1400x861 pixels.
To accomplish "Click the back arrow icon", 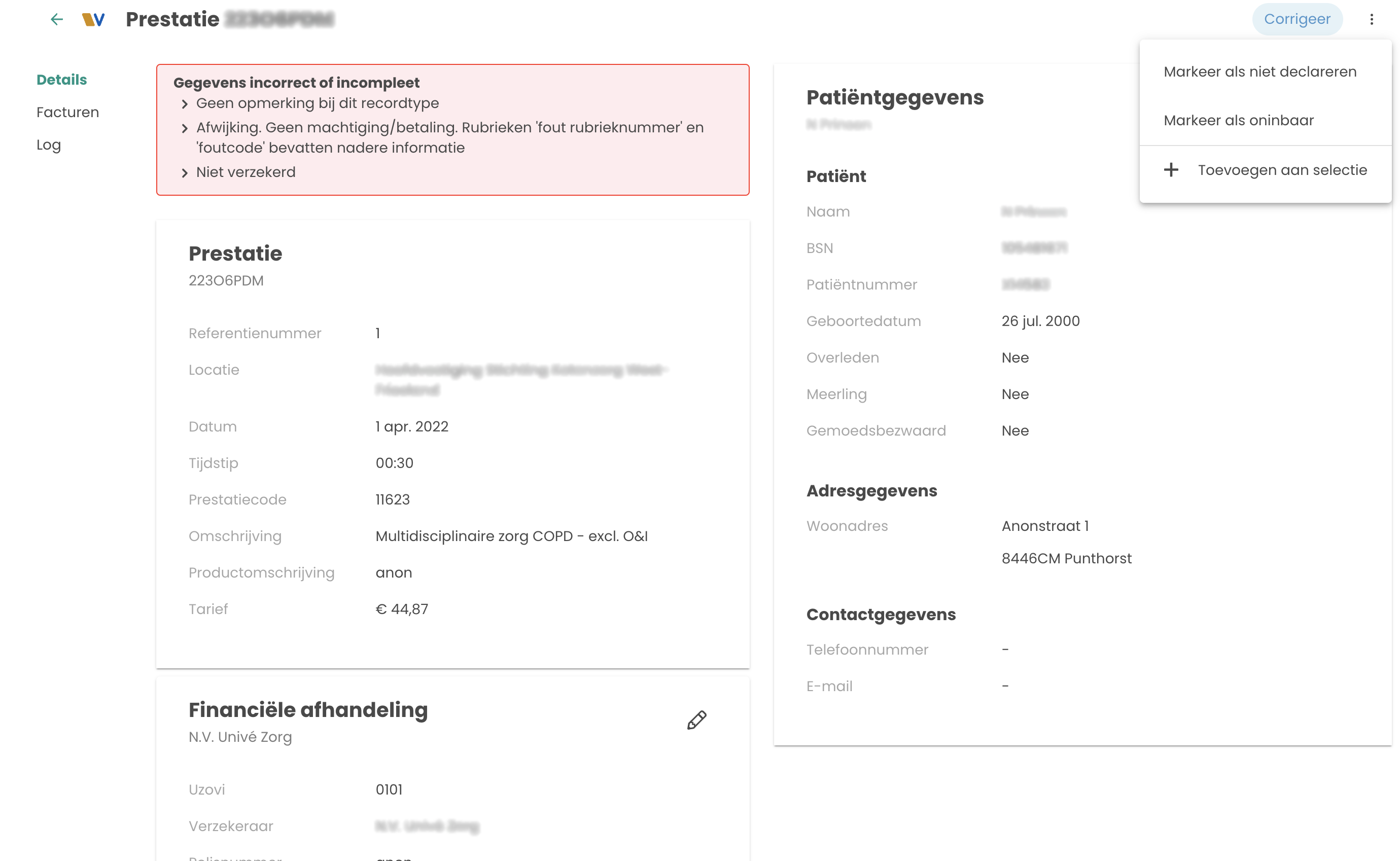I will click(56, 19).
